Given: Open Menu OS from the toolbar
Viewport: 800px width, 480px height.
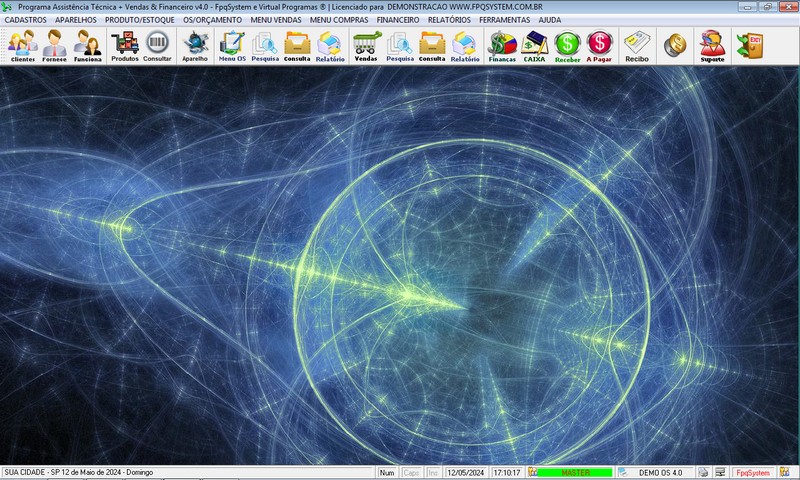Looking at the screenshot, I should (x=232, y=46).
